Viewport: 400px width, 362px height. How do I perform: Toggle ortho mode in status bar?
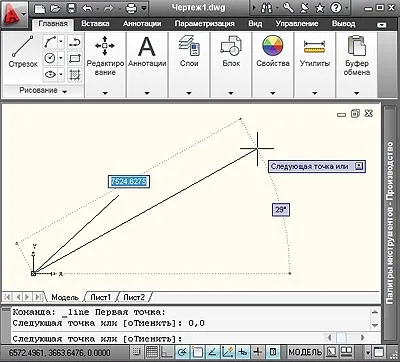click(x=167, y=352)
